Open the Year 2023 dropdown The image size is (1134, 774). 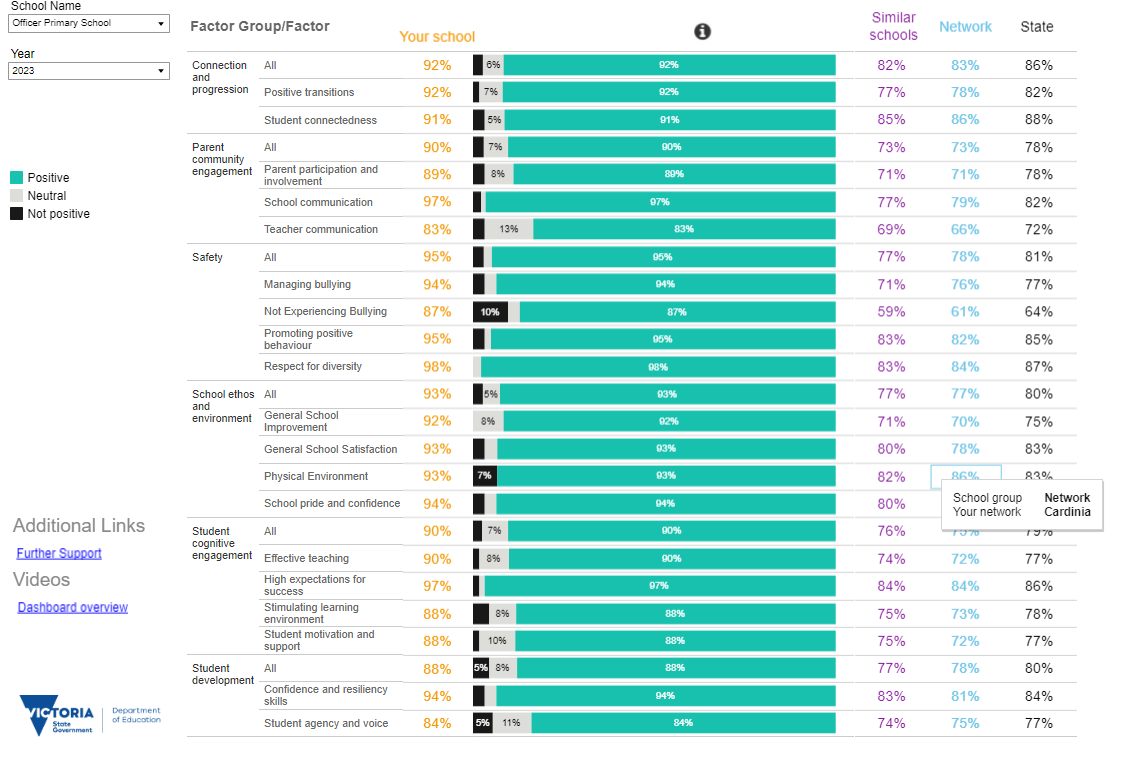click(89, 71)
